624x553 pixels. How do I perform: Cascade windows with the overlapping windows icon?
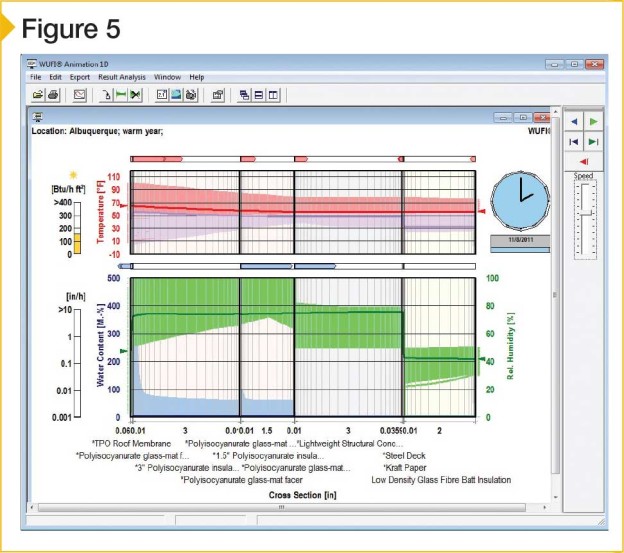[244, 95]
